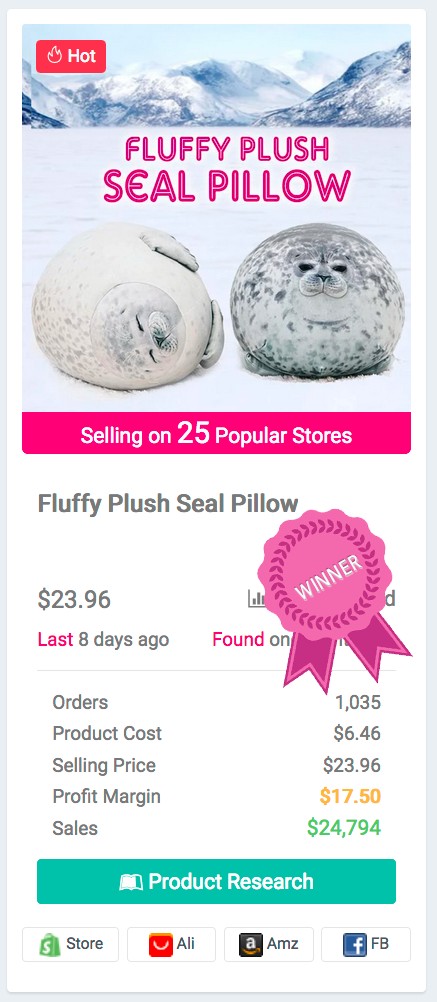
Task: Click the $23.96 price label
Action: coord(74,599)
